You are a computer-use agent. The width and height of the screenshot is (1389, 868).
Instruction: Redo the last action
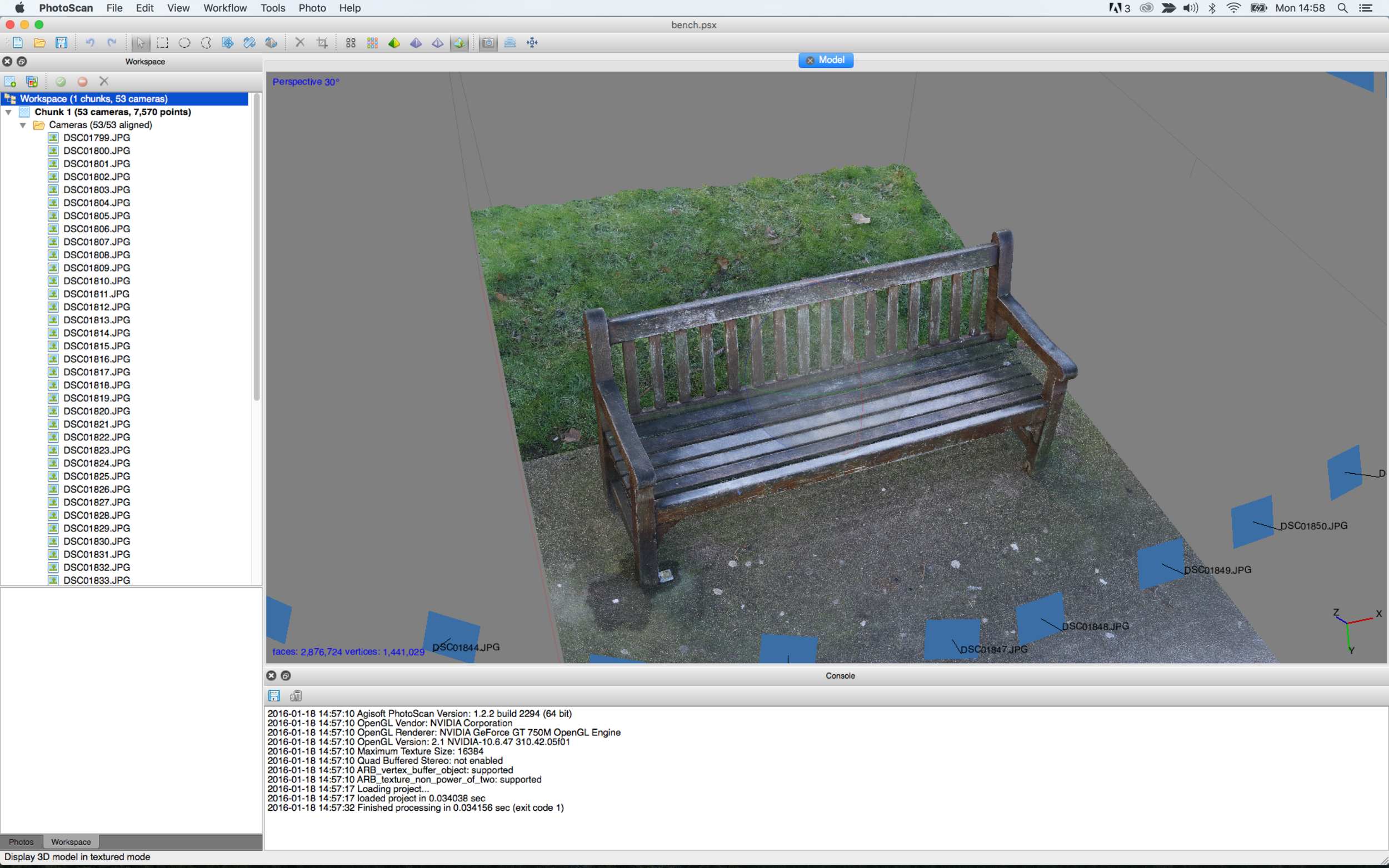coord(112,42)
